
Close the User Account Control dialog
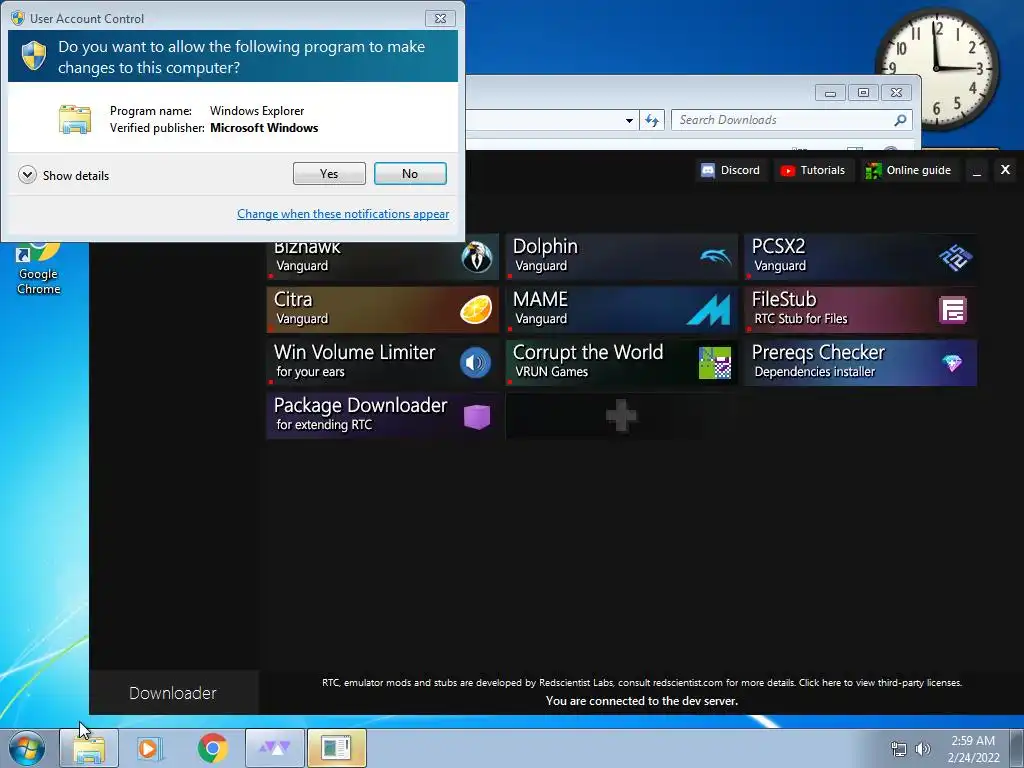pos(440,18)
